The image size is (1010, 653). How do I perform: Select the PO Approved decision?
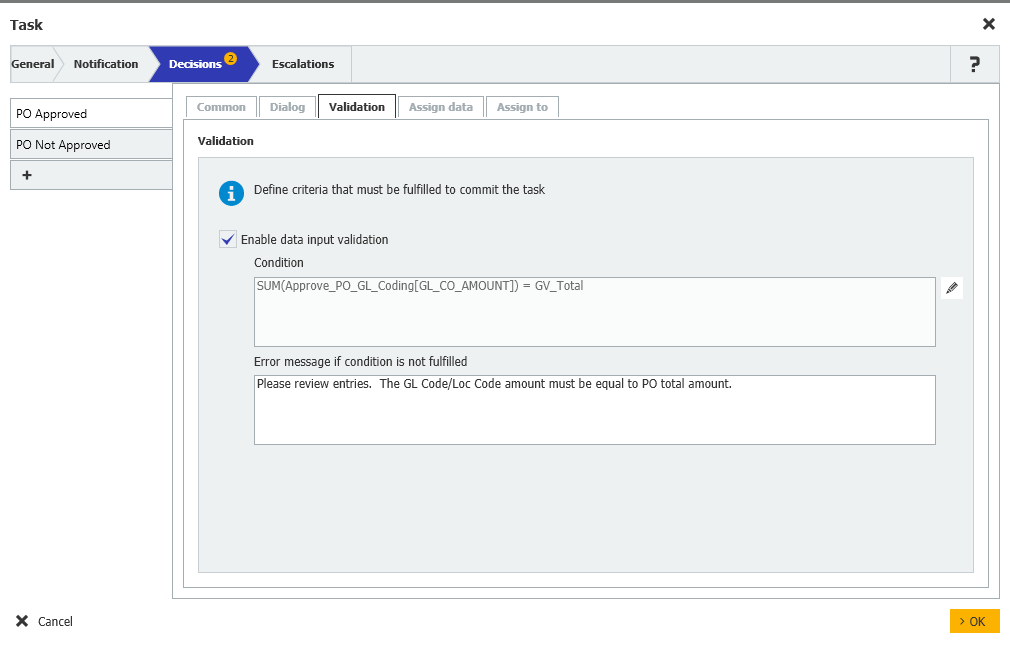coord(92,114)
